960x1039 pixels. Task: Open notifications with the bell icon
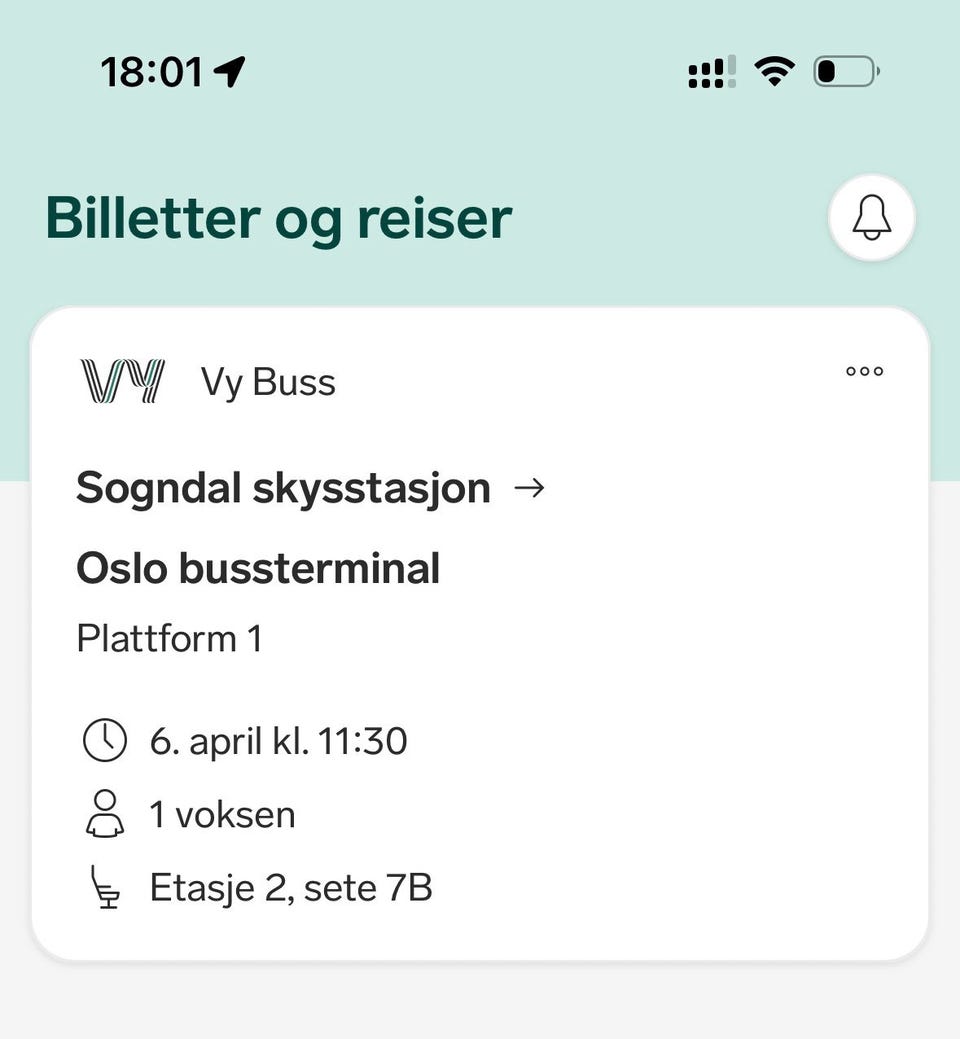tap(871, 218)
